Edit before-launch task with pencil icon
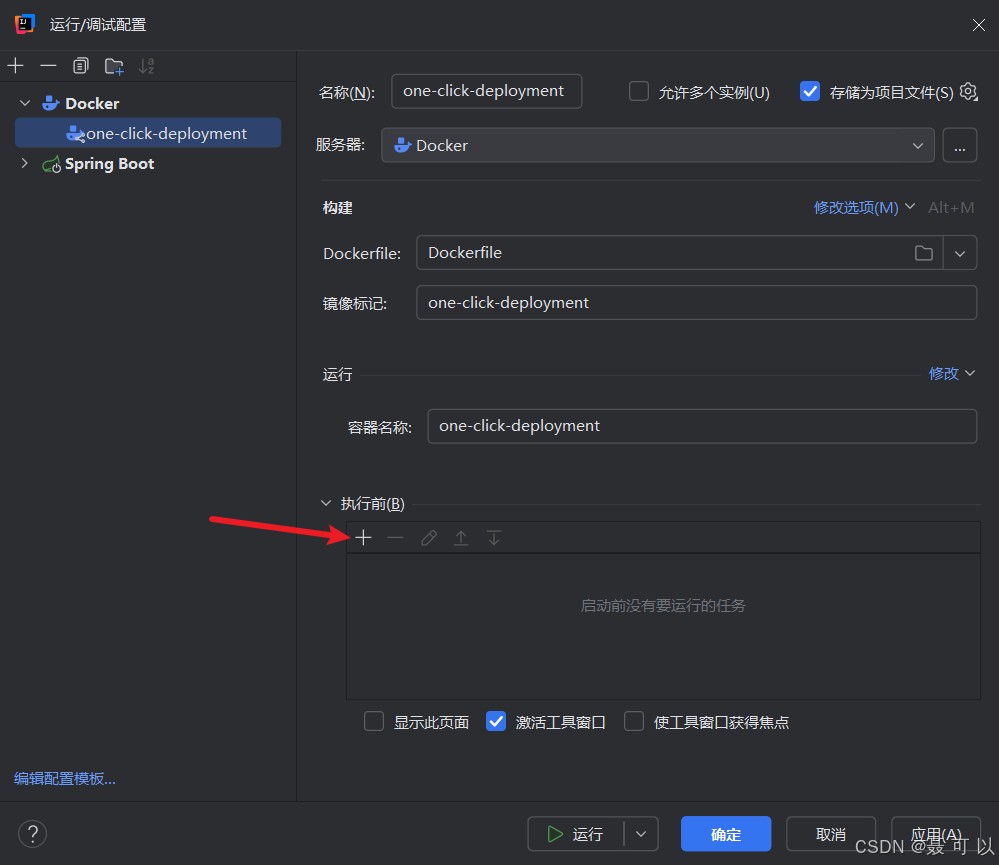The height and width of the screenshot is (865, 999). click(x=429, y=538)
